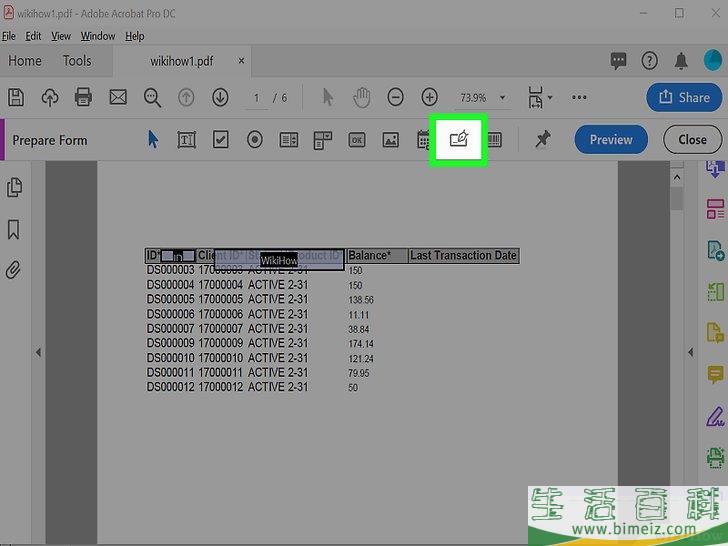The height and width of the screenshot is (546, 728).
Task: Select the hand pan tool
Action: [x=361, y=98]
